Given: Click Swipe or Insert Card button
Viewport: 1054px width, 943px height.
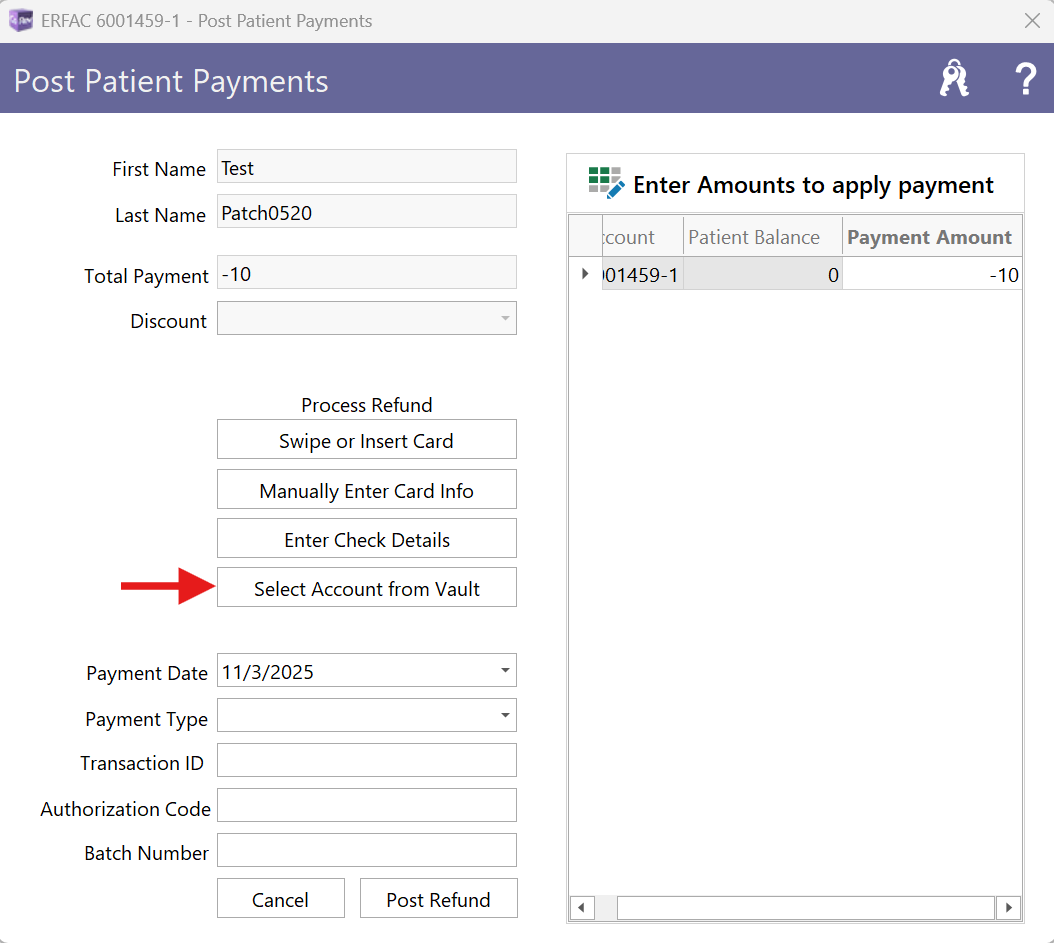Looking at the screenshot, I should click(x=366, y=440).
